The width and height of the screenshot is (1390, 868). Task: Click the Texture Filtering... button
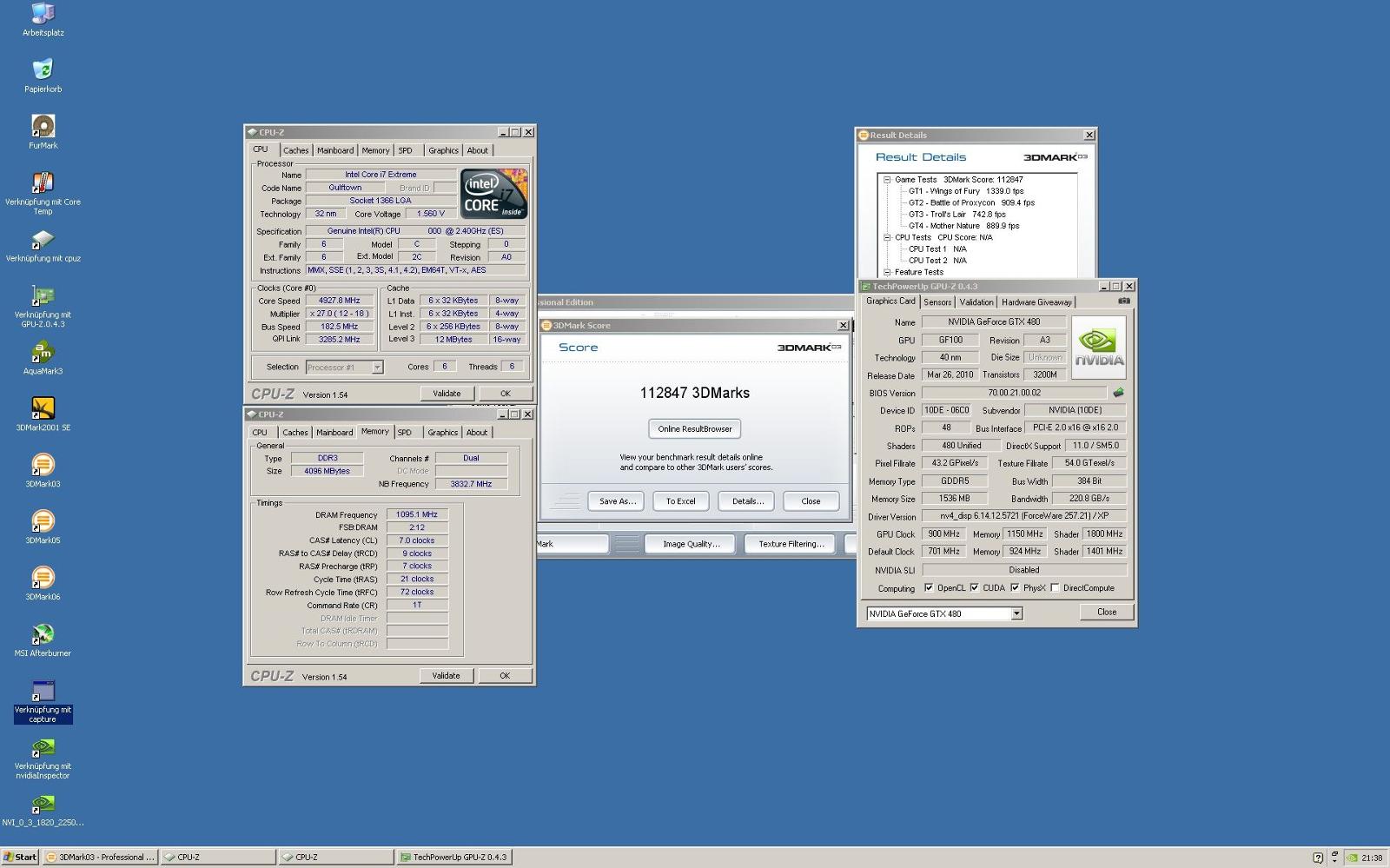(x=791, y=544)
